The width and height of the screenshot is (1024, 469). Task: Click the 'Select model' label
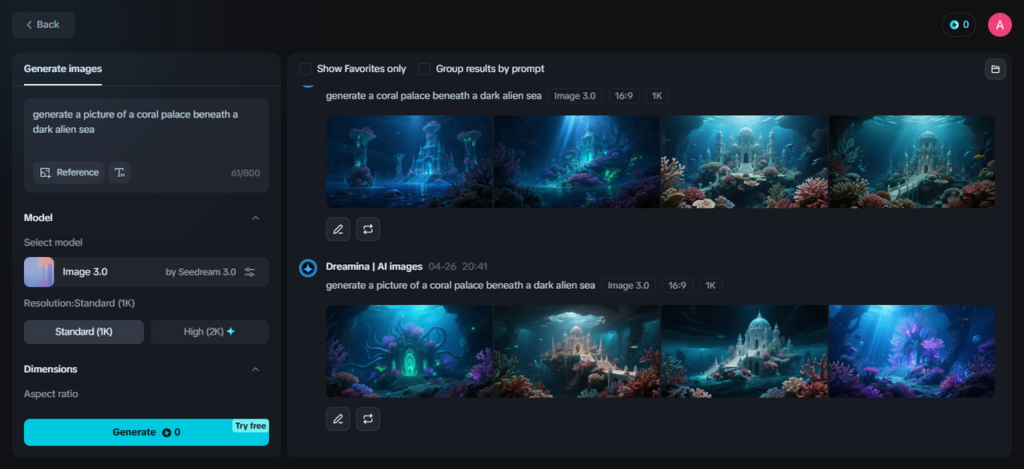[x=54, y=242]
